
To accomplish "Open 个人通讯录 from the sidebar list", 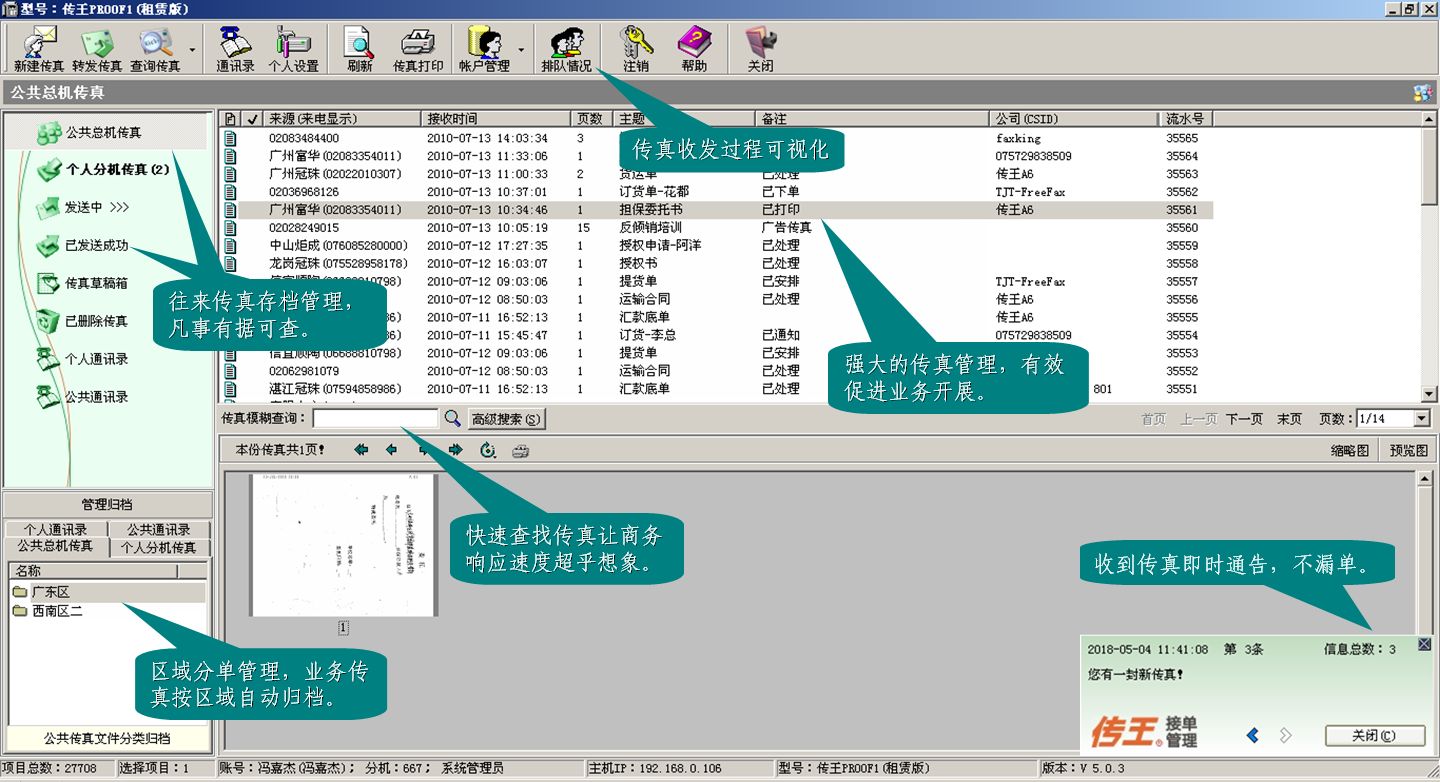I will coord(82,359).
